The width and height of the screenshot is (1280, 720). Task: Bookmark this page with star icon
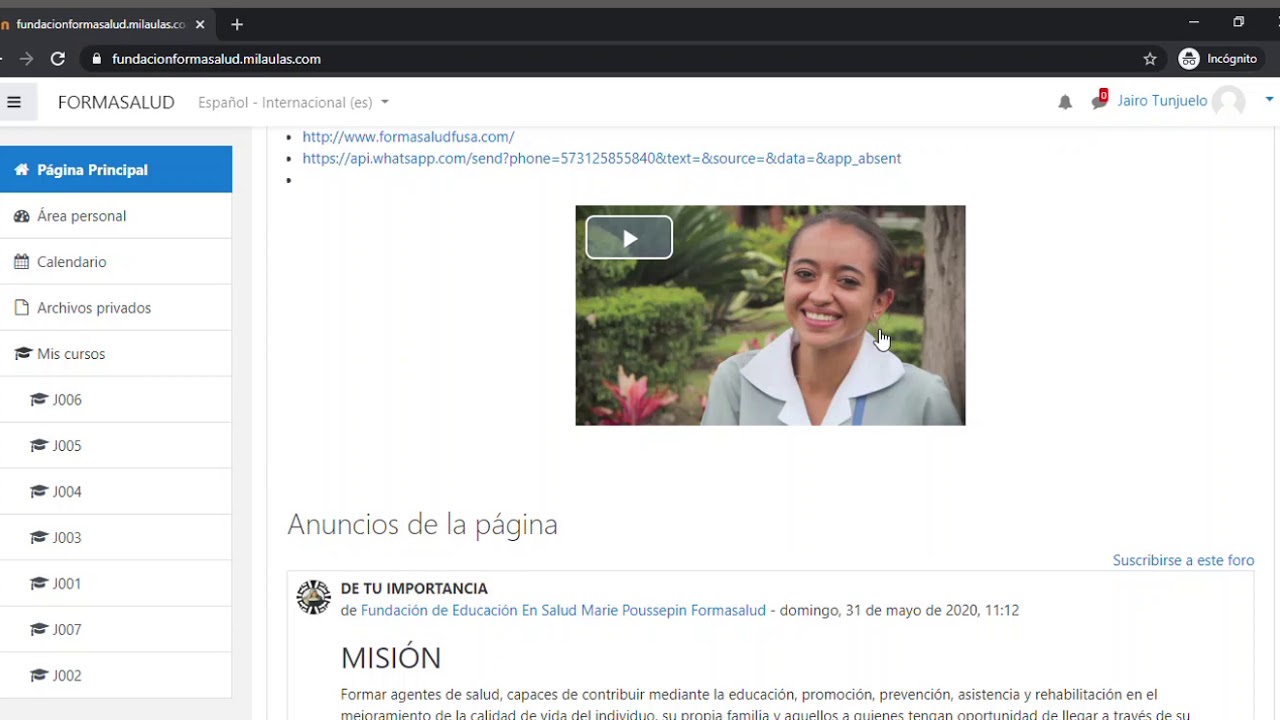[1150, 59]
